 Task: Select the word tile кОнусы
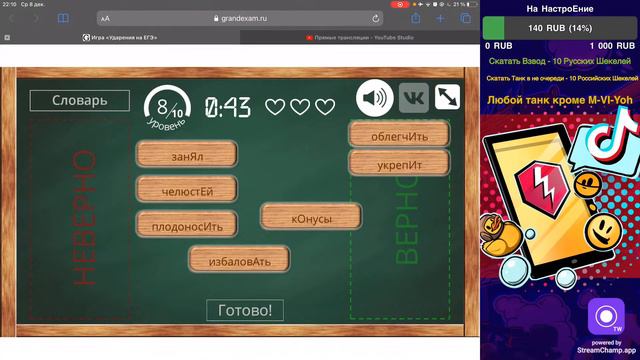tap(311, 216)
